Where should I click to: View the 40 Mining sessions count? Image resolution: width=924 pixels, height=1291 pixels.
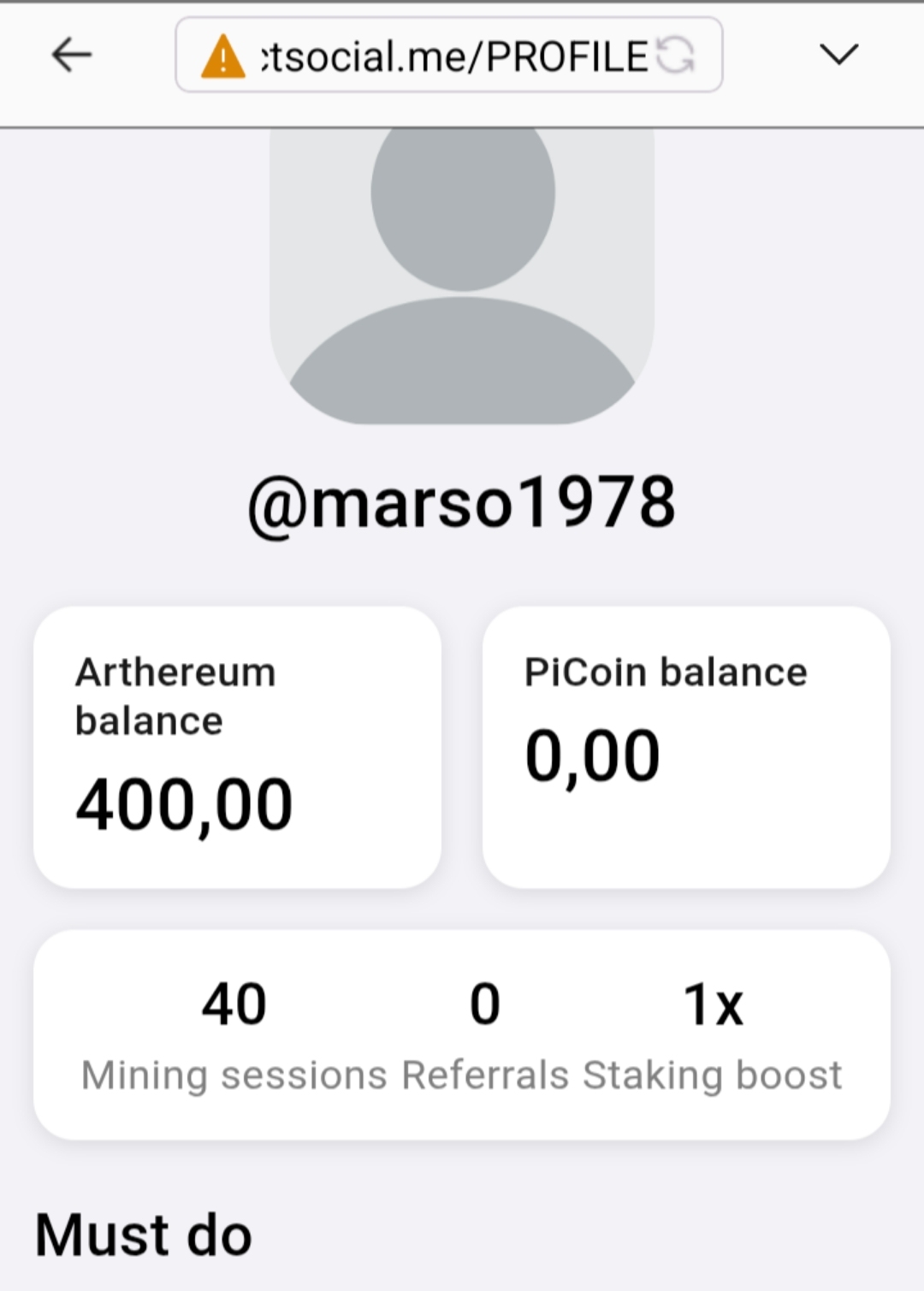point(234,1004)
